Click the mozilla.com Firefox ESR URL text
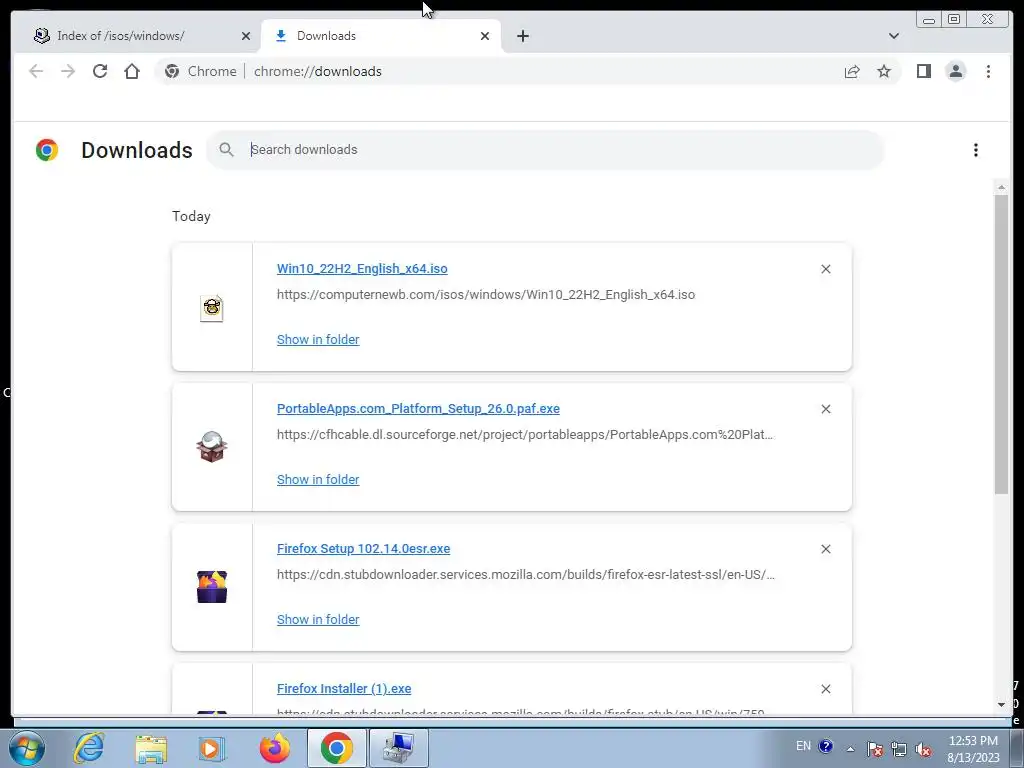 (x=526, y=575)
